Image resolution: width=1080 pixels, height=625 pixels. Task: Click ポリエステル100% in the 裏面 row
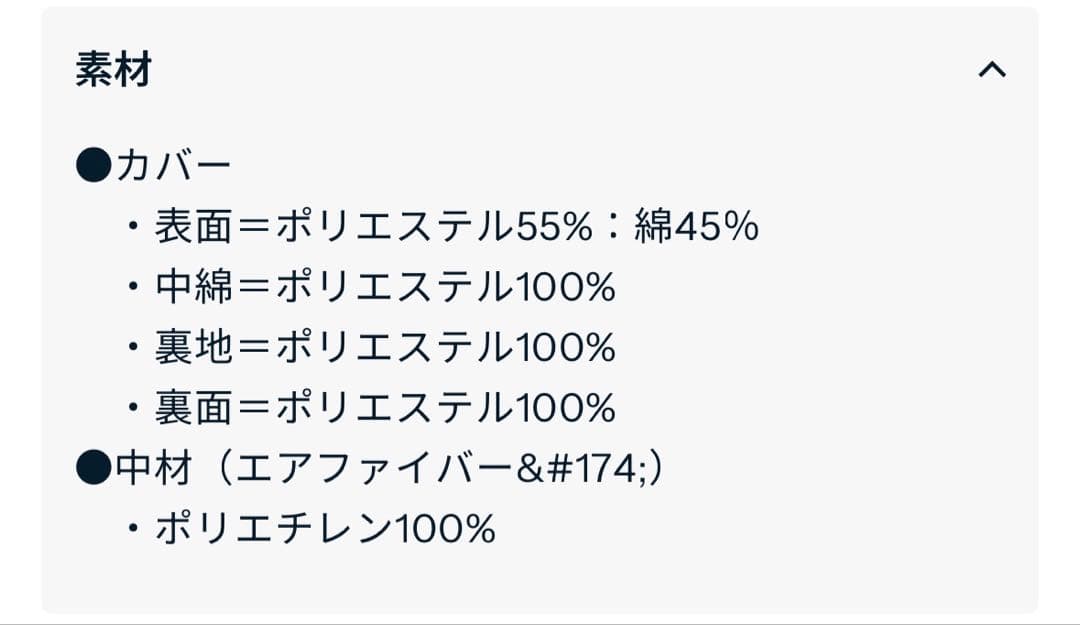click(x=445, y=408)
